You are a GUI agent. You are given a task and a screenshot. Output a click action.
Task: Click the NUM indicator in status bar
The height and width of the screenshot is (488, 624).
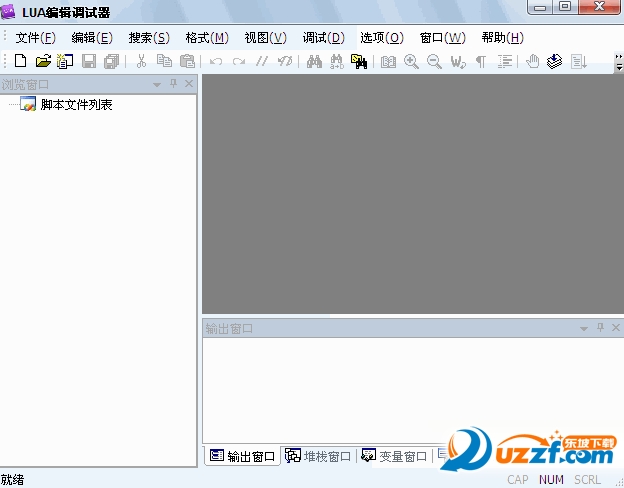pyautogui.click(x=551, y=480)
